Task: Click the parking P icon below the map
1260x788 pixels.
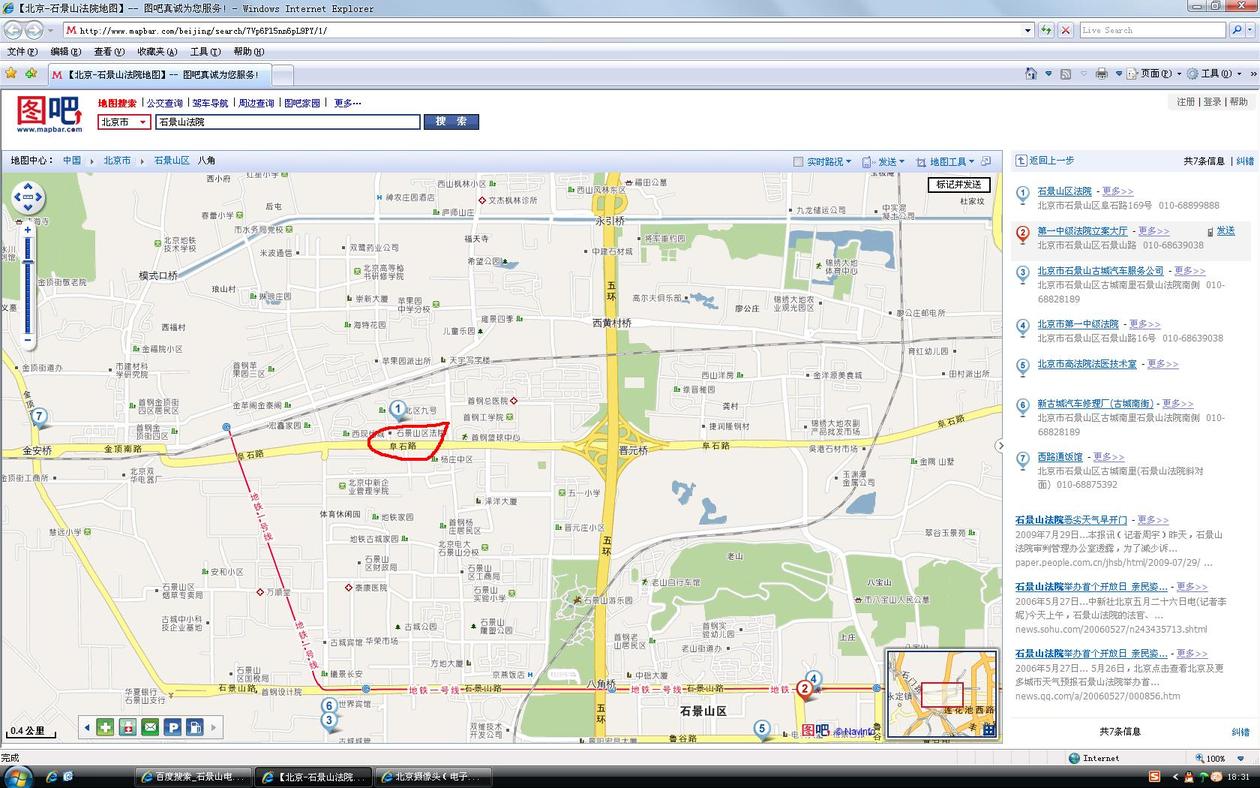Action: coord(173,727)
